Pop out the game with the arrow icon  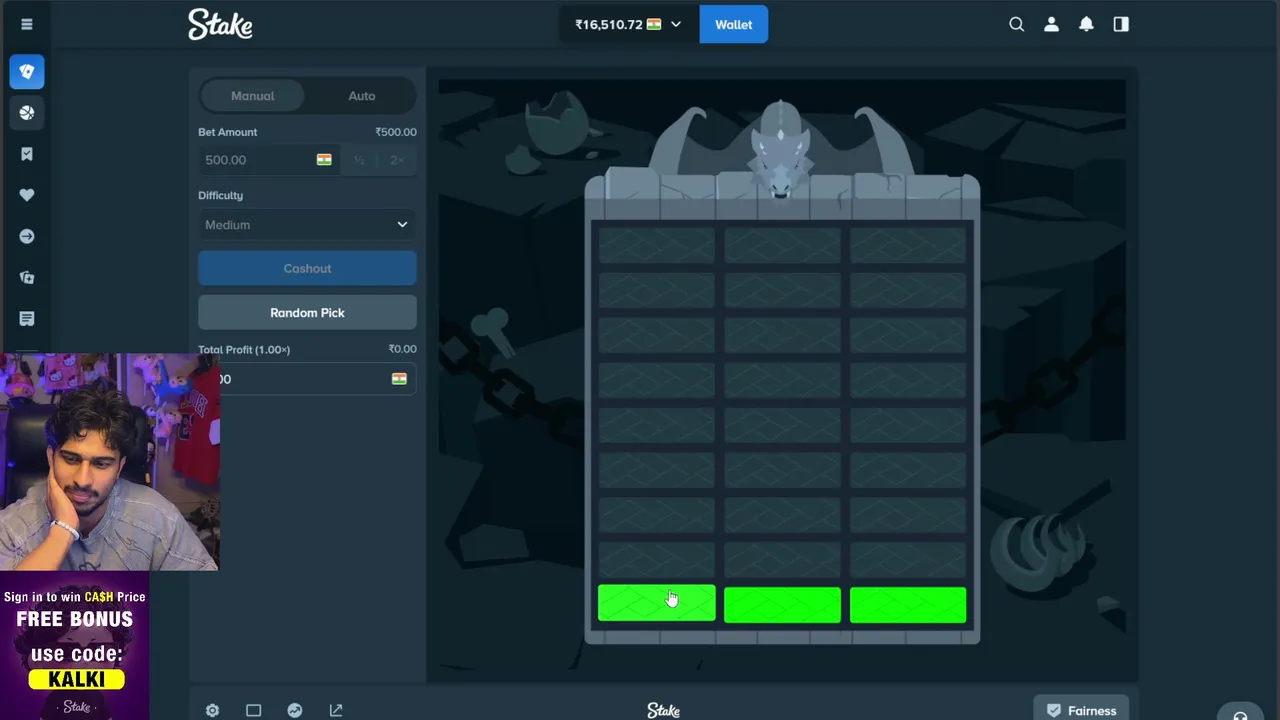(336, 710)
